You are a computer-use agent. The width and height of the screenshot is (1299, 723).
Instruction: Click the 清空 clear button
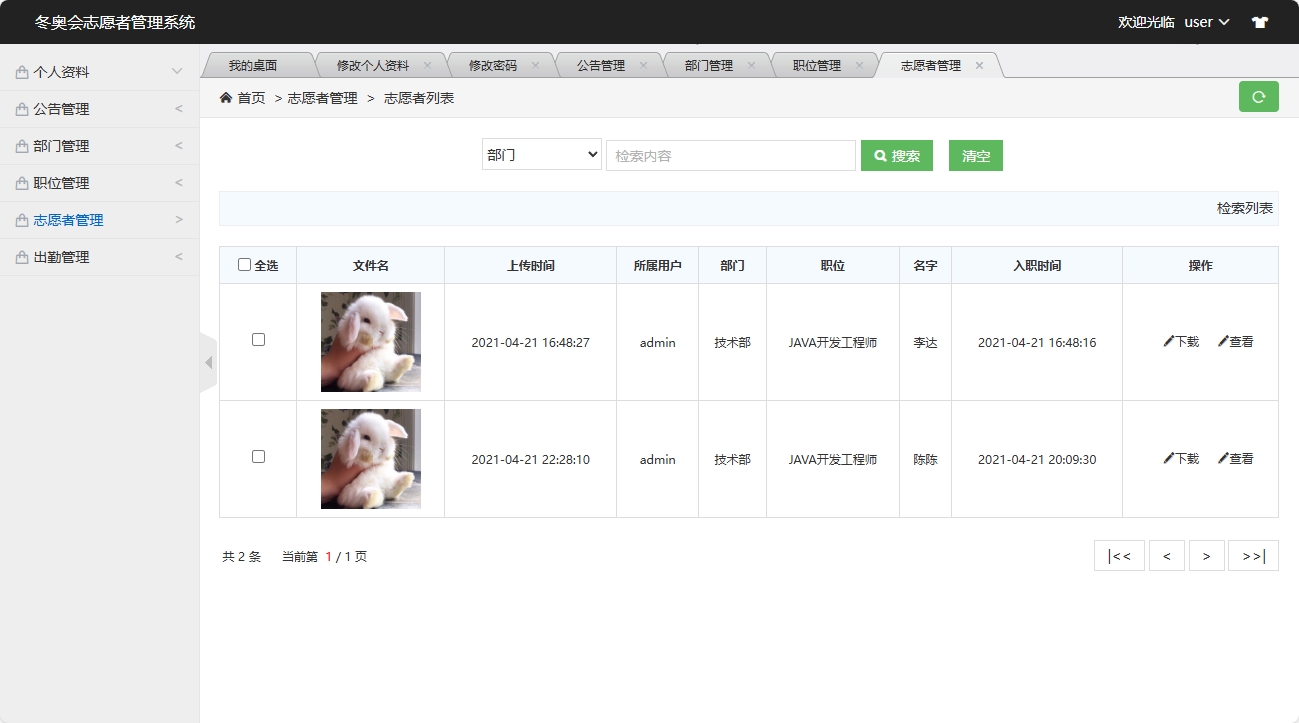[975, 155]
